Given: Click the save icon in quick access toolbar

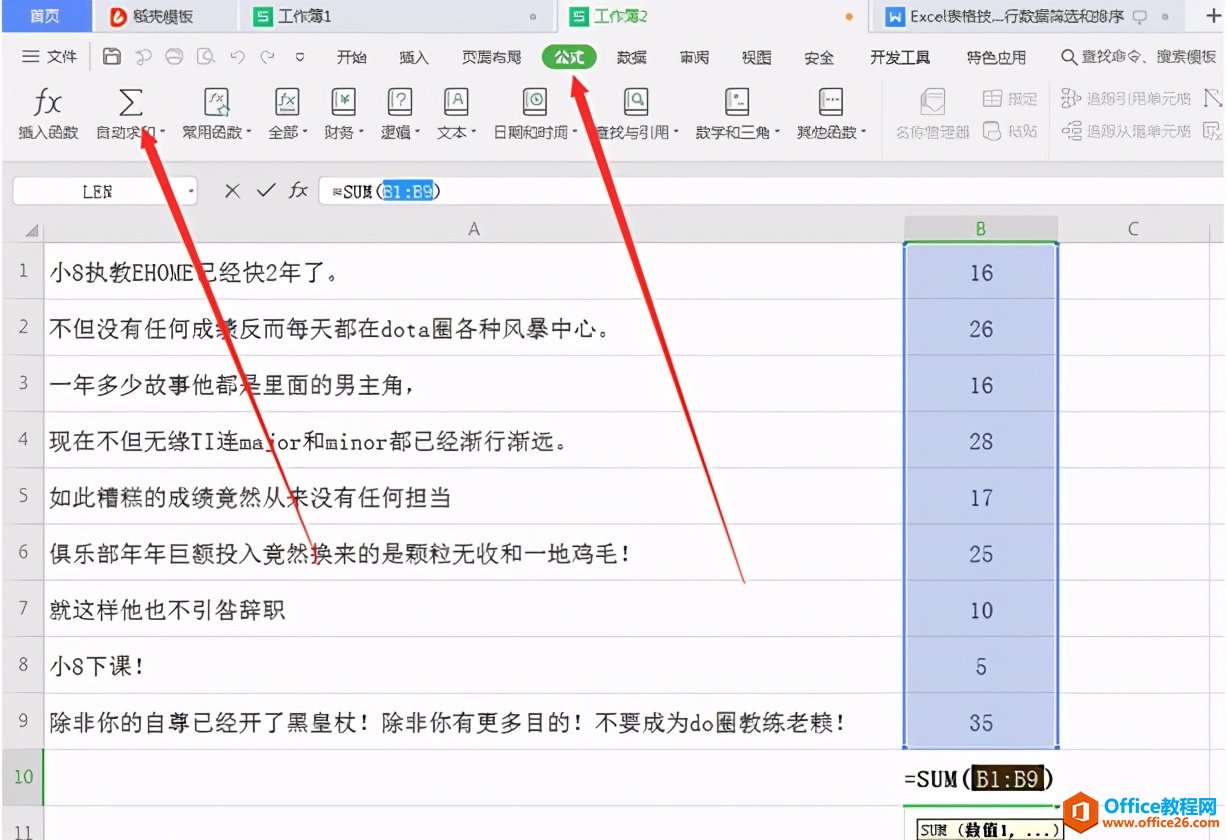Looking at the screenshot, I should coord(112,57).
